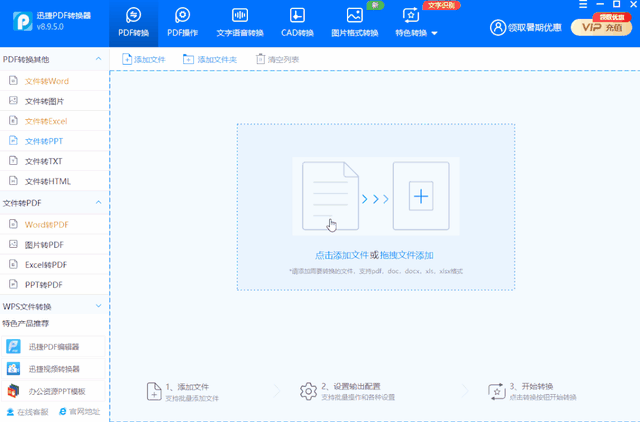
Task: Click the 迅捷PDF编辑器 app icon
Action: 13,346
